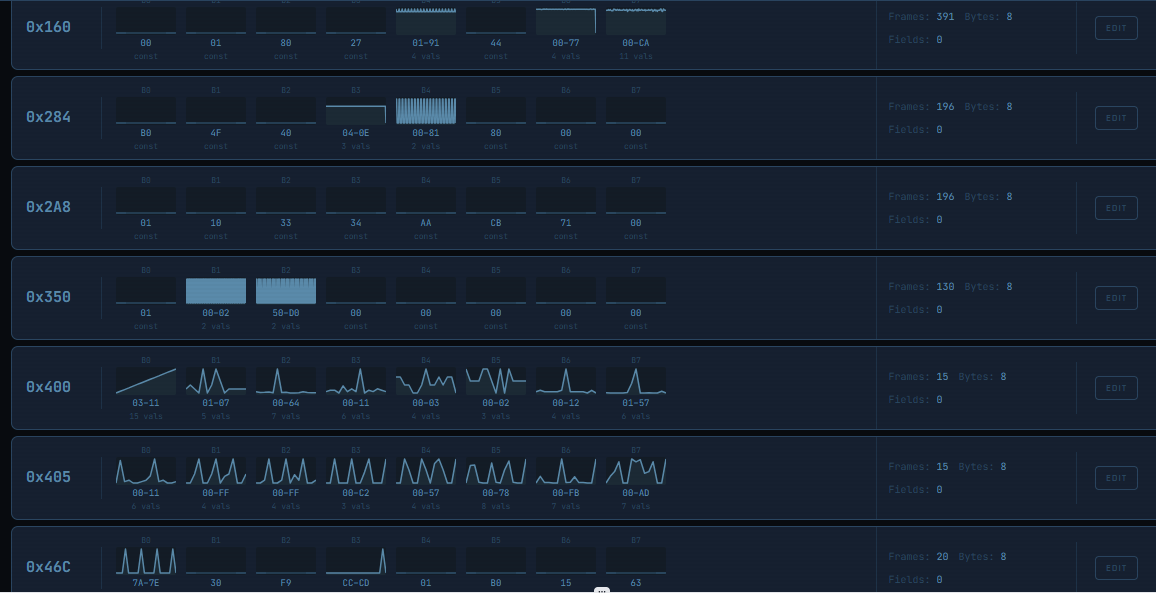The width and height of the screenshot is (1156, 593).
Task: Select the 0x405 message ID
Action: pyautogui.click(x=48, y=478)
